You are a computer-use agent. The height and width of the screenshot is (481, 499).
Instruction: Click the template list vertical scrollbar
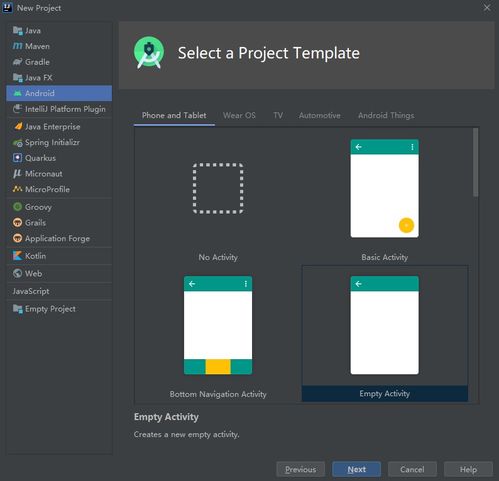click(x=475, y=163)
